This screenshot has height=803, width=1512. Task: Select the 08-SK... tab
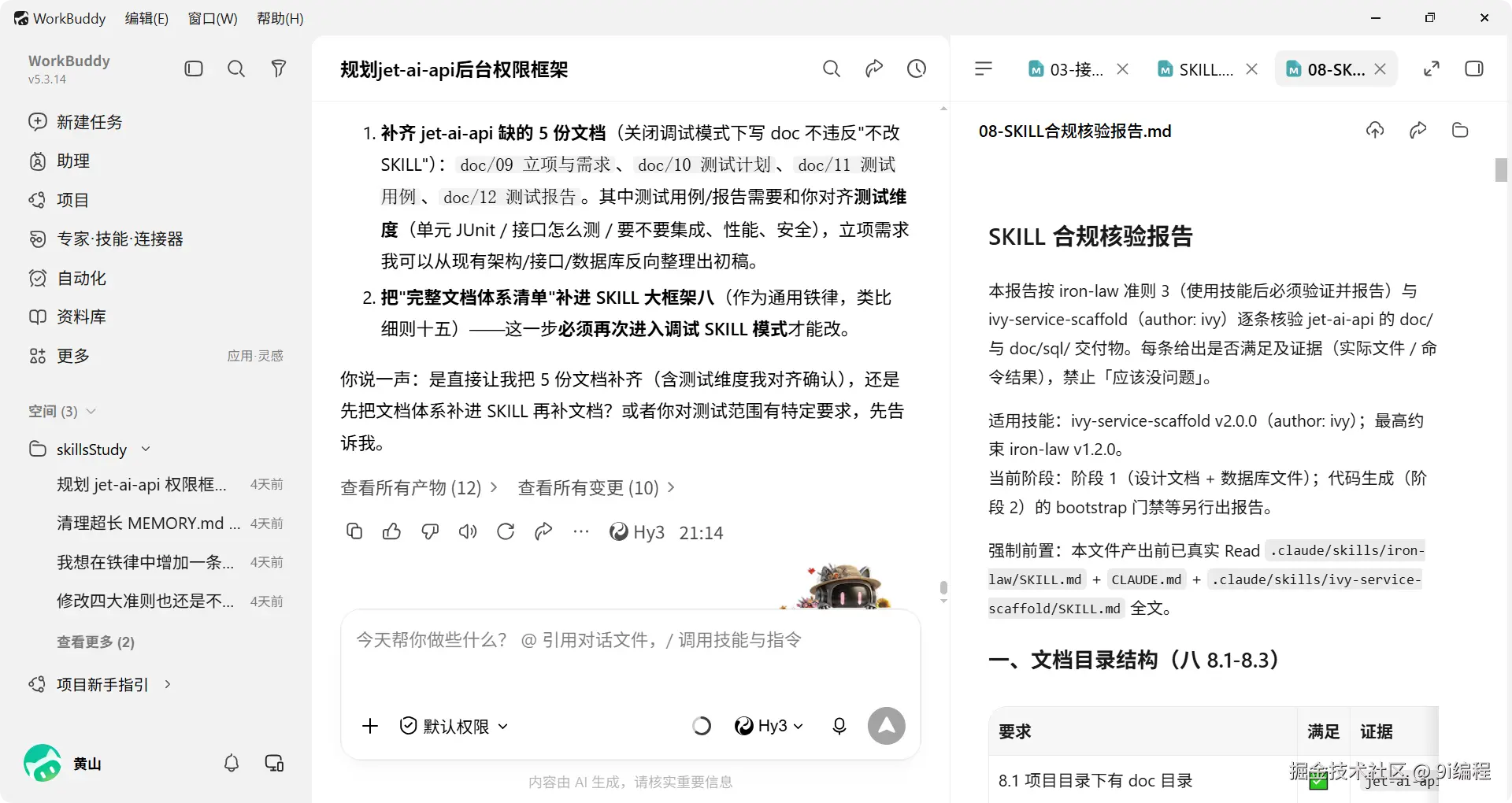click(1326, 69)
